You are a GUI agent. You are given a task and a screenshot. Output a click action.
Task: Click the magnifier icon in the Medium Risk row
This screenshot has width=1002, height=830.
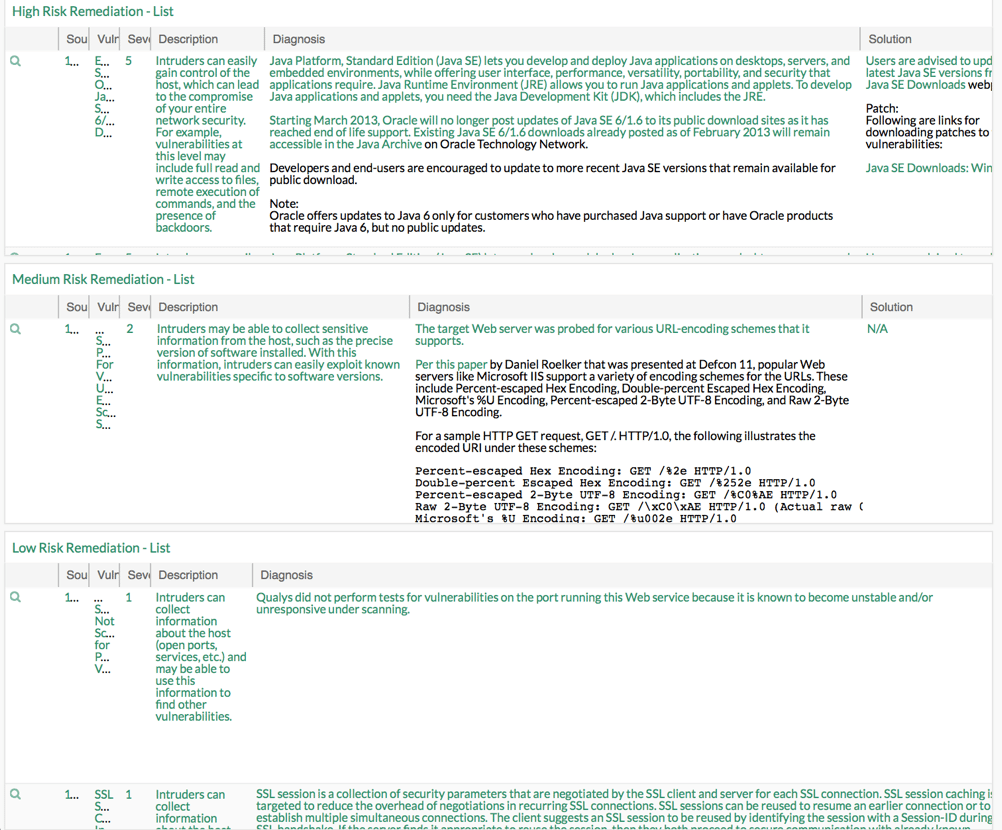tap(15, 329)
